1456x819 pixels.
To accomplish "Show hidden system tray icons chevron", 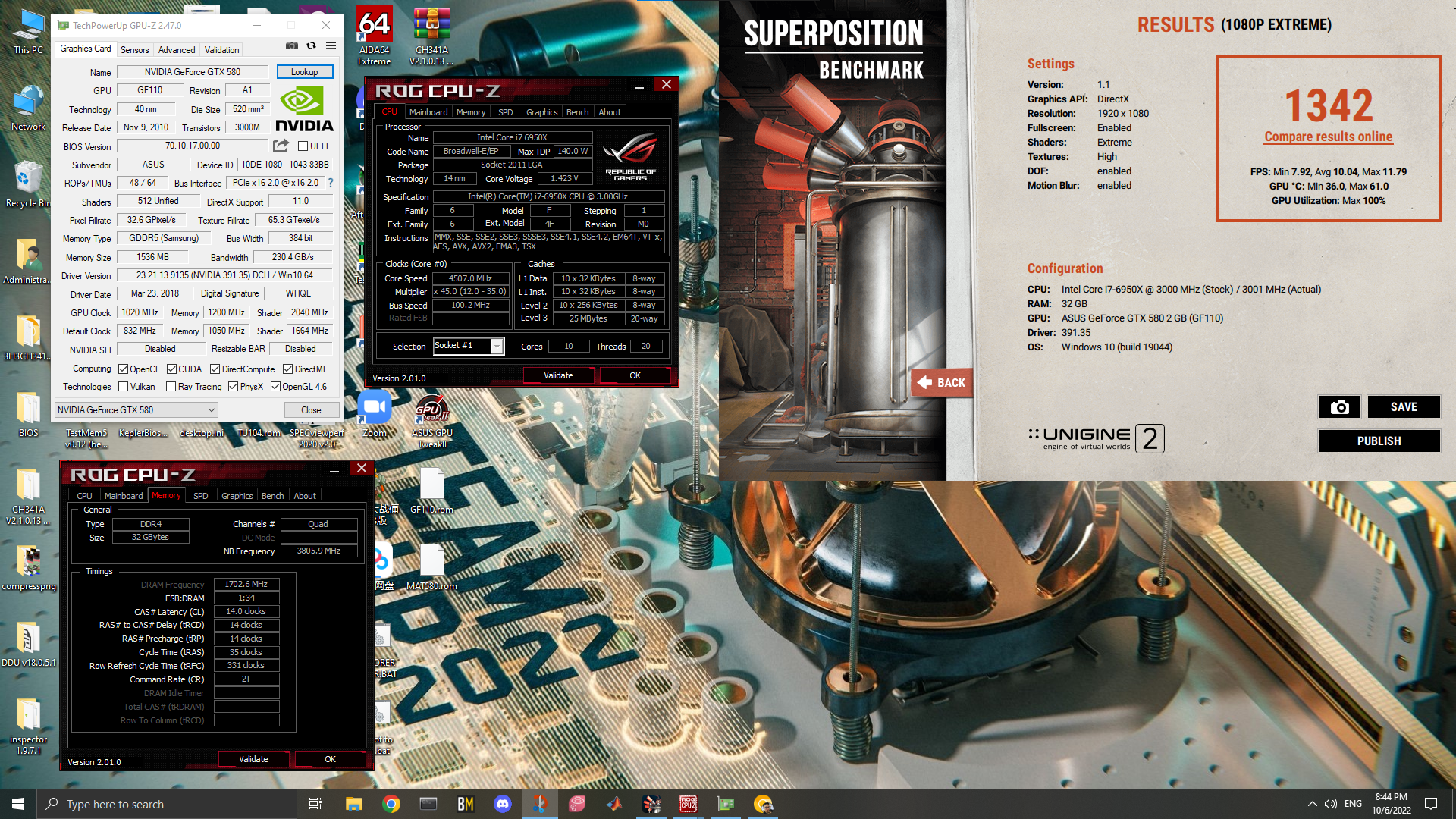I will coord(1312,804).
